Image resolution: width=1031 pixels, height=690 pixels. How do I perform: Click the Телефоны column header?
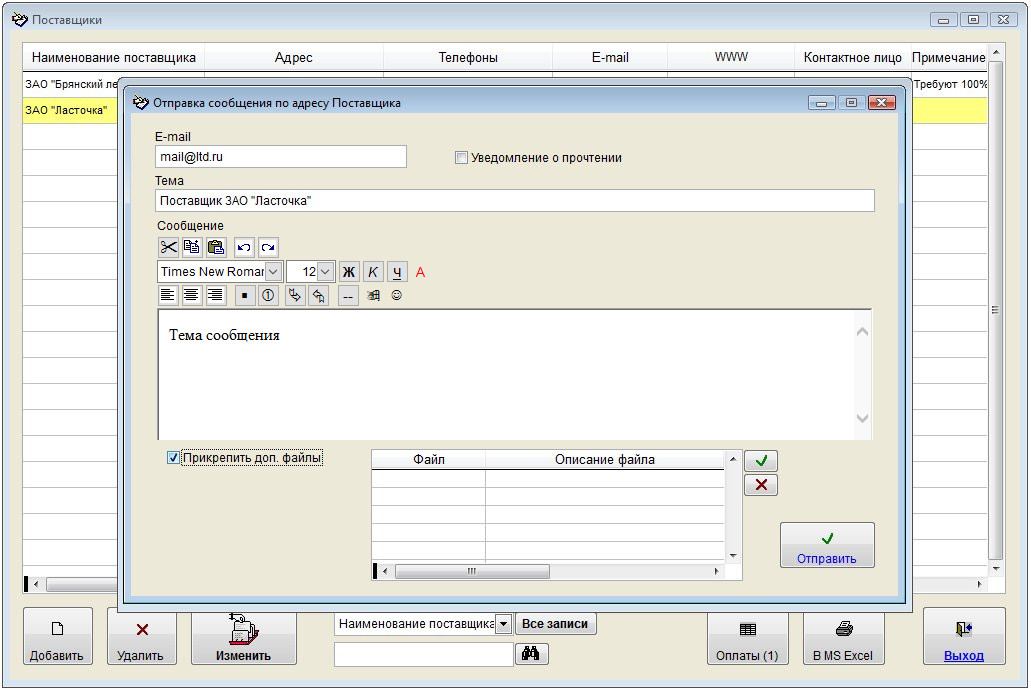(467, 58)
